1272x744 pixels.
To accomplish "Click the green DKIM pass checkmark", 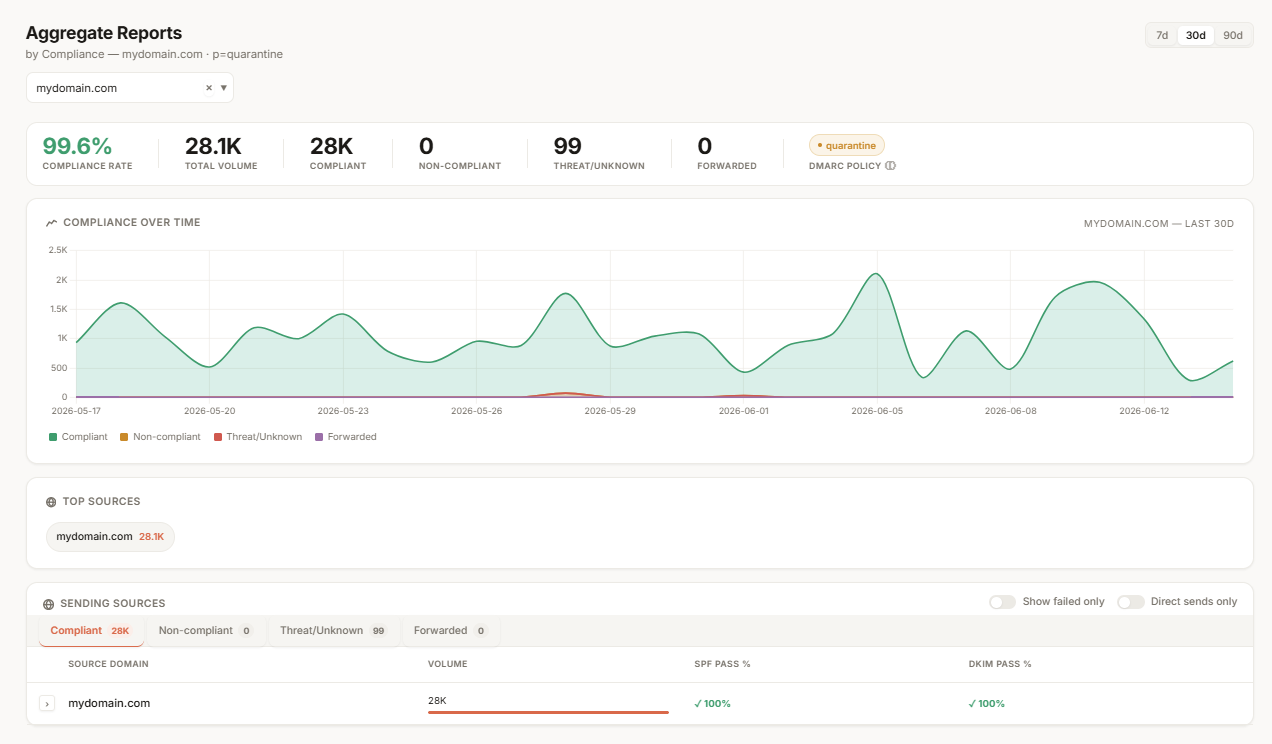I will pyautogui.click(x=972, y=704).
